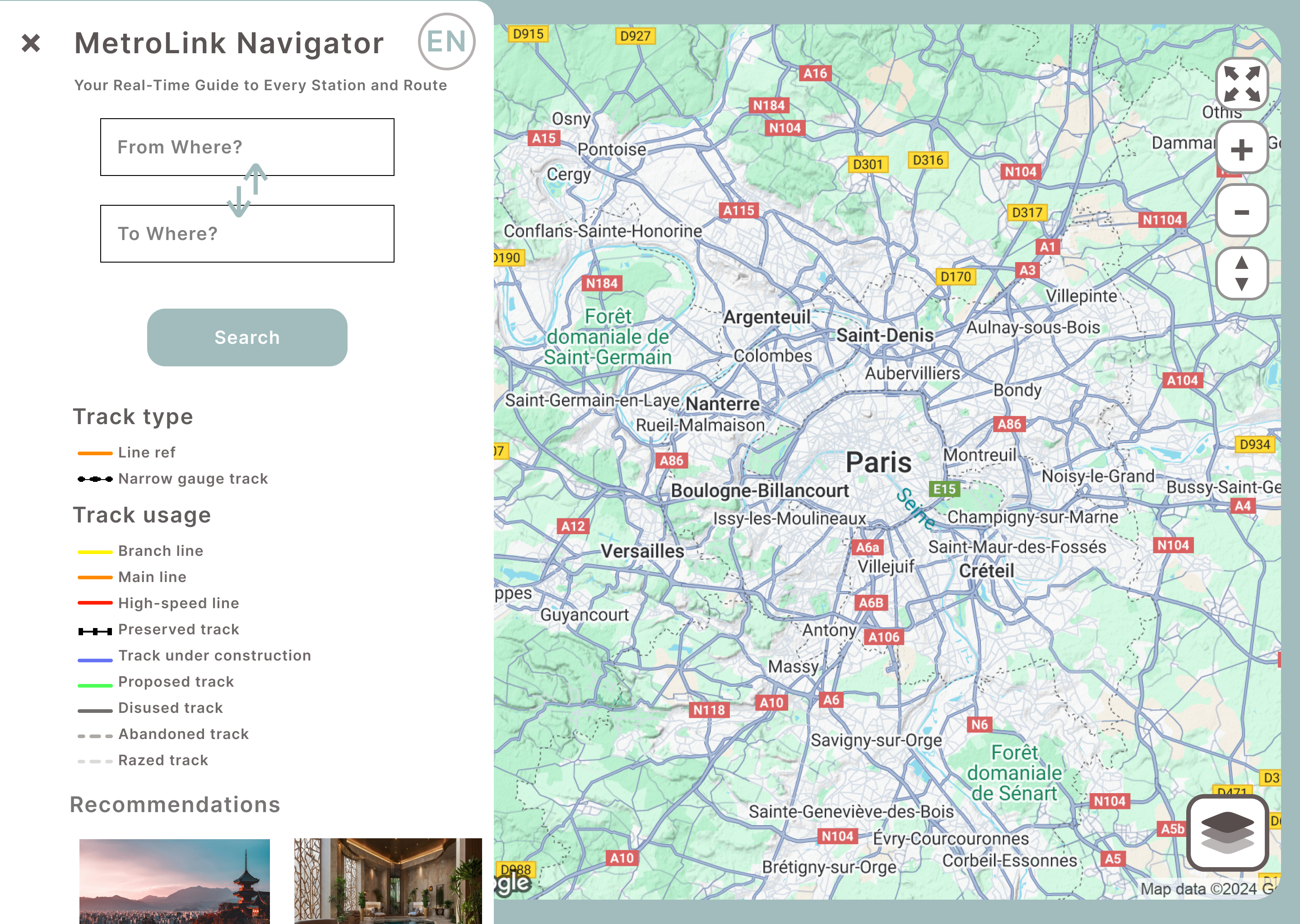Screen dimensions: 1300x924
Task: Click the A106 road shield
Action: pyautogui.click(x=883, y=637)
